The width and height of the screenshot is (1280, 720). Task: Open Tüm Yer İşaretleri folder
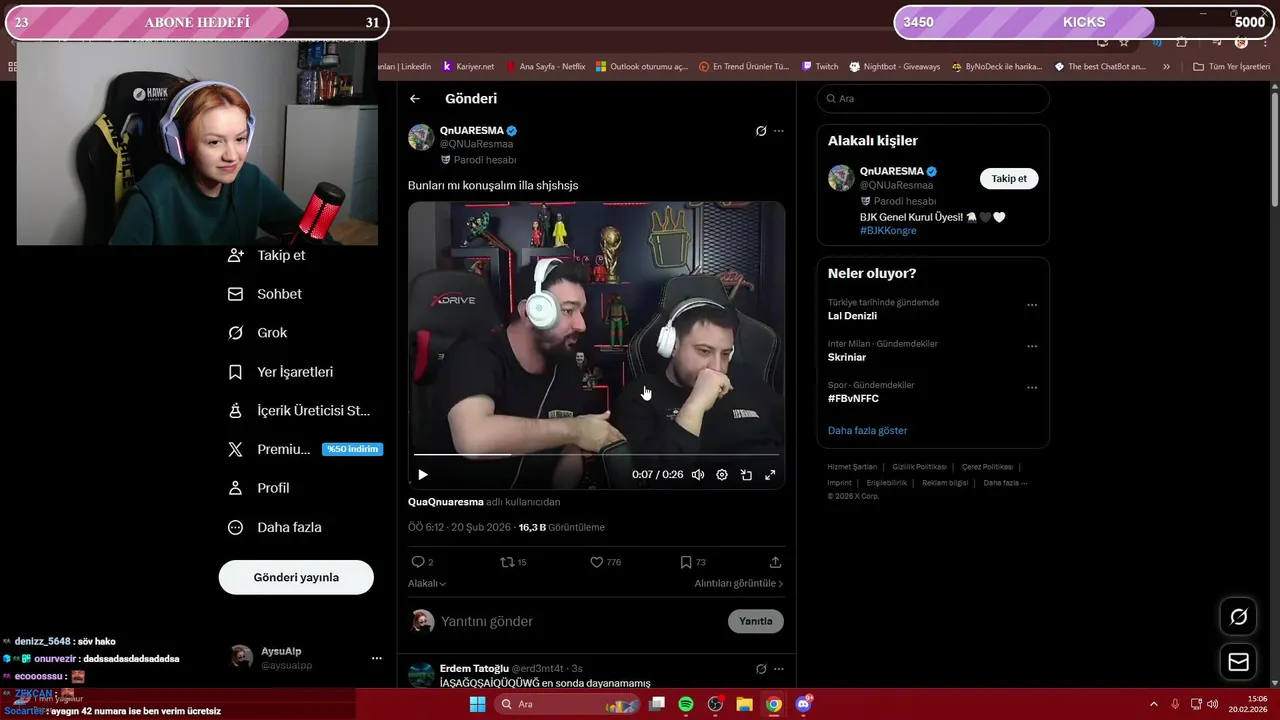point(1231,67)
